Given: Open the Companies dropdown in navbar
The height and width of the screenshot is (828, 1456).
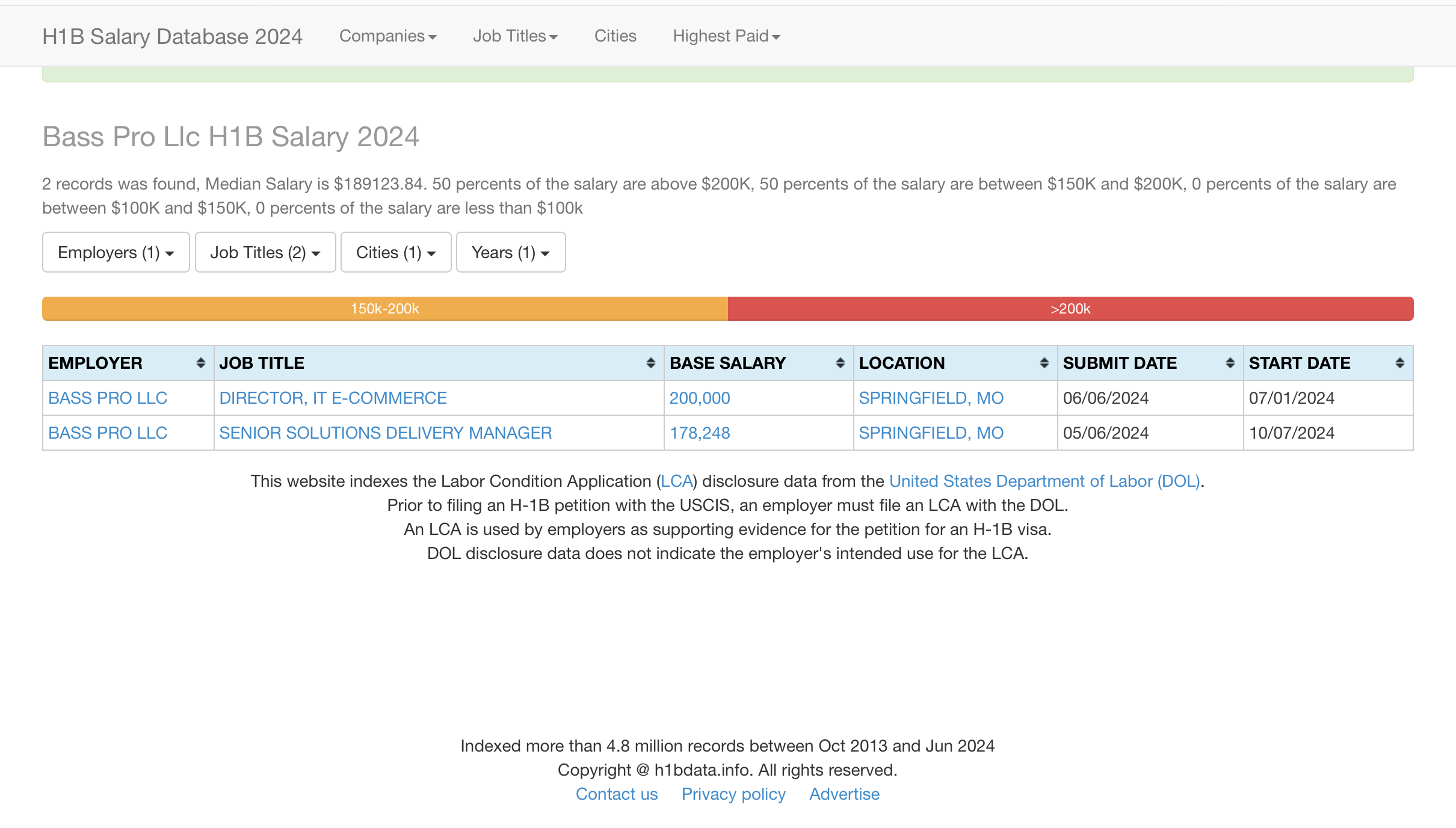Looking at the screenshot, I should (388, 36).
